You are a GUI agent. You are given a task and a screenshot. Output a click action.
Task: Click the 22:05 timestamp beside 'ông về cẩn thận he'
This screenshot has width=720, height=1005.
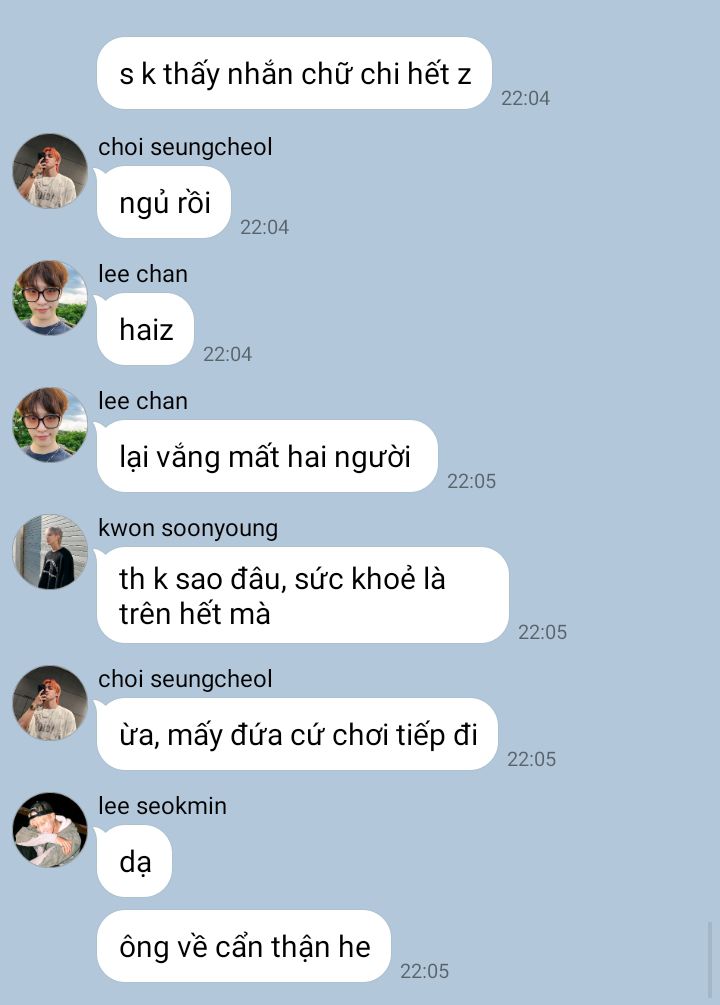click(x=424, y=971)
